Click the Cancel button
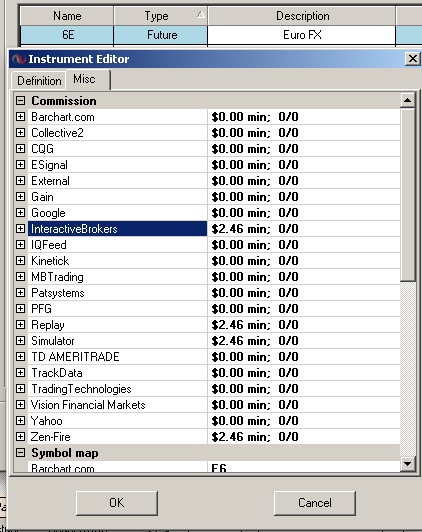Screen dimensions: 422x532 [315, 503]
